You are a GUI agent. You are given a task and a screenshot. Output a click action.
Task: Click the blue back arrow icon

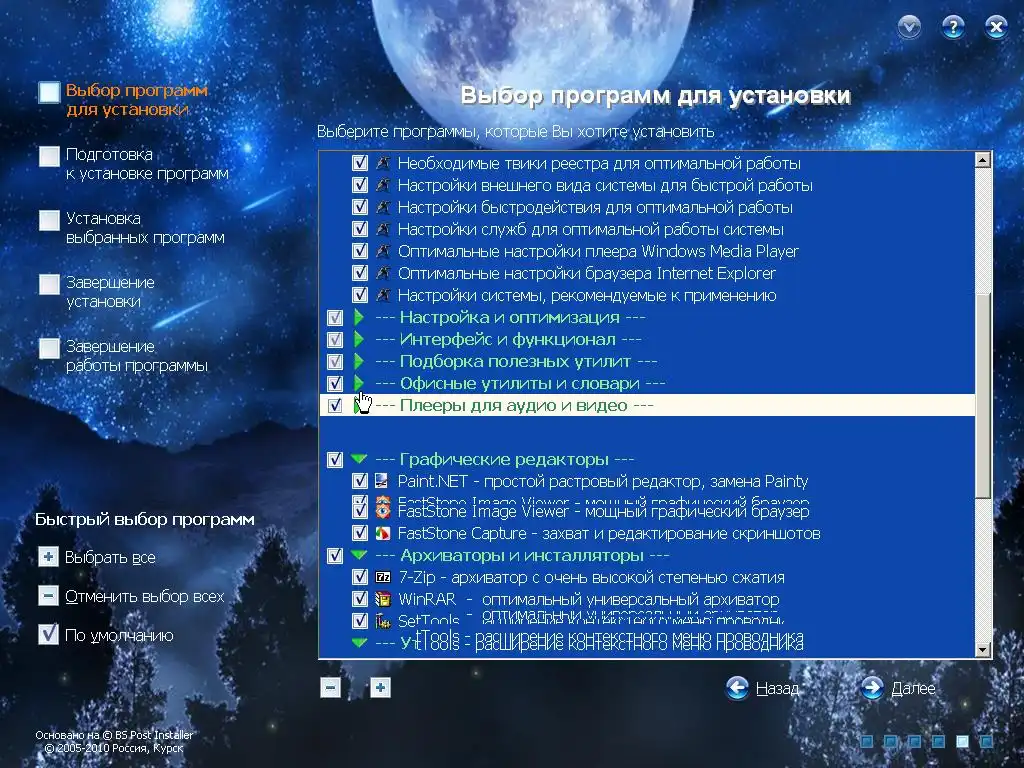(737, 688)
